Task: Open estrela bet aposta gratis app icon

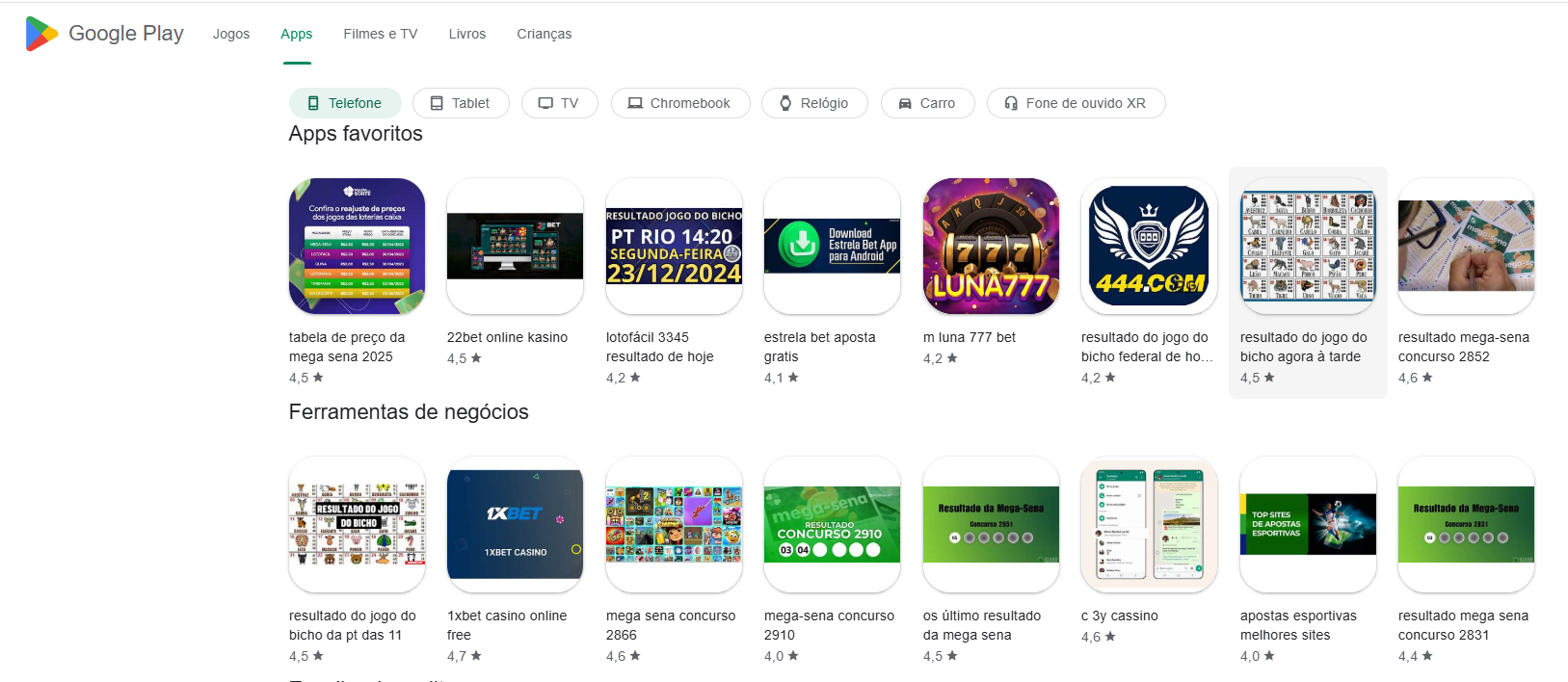Action: point(833,246)
